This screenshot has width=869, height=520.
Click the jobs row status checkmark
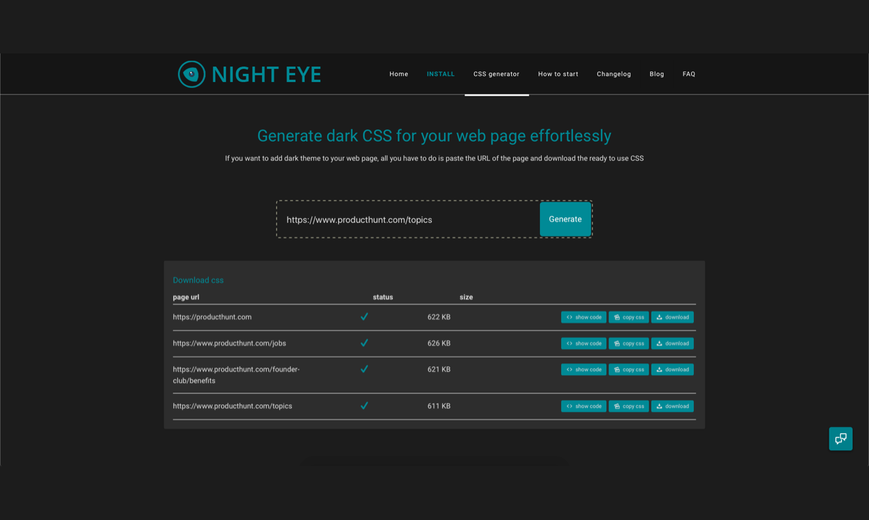[364, 343]
